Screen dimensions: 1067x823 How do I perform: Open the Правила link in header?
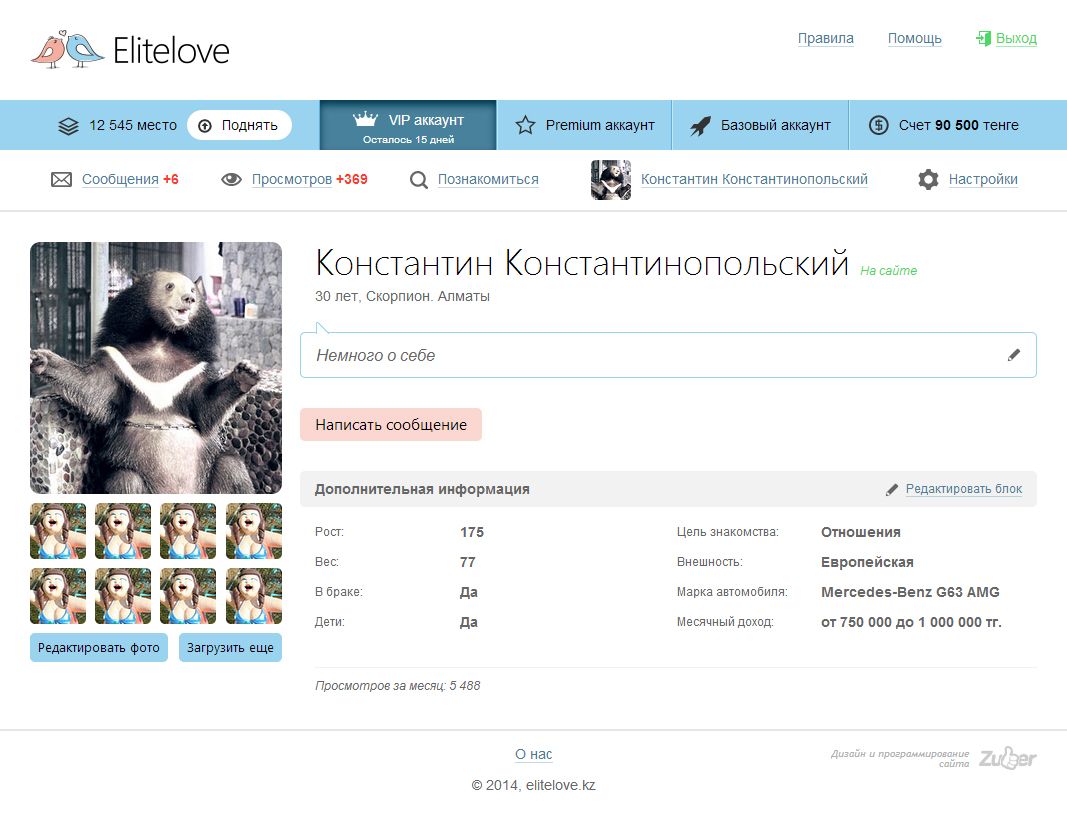pos(825,39)
